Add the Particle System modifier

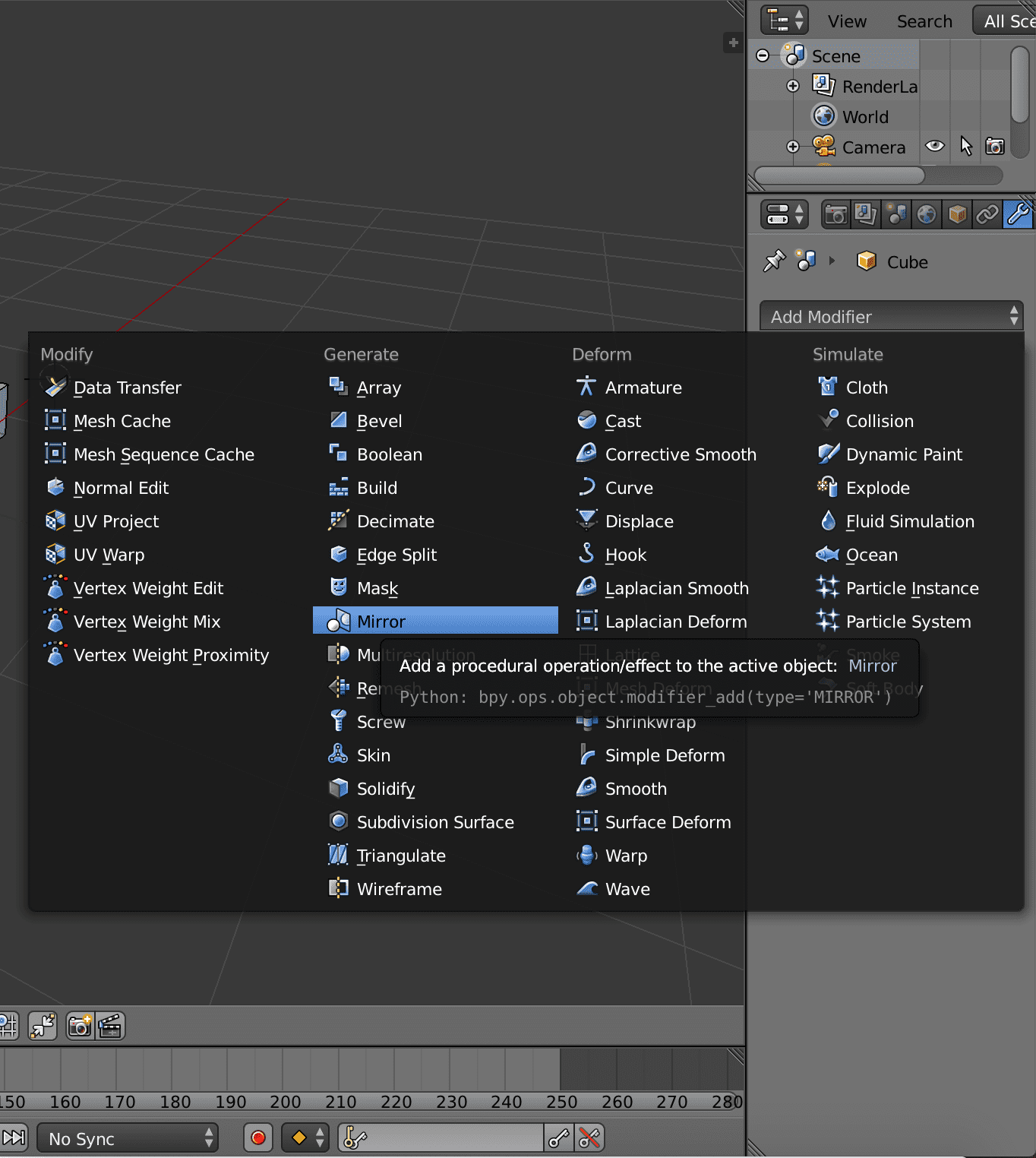(x=911, y=622)
